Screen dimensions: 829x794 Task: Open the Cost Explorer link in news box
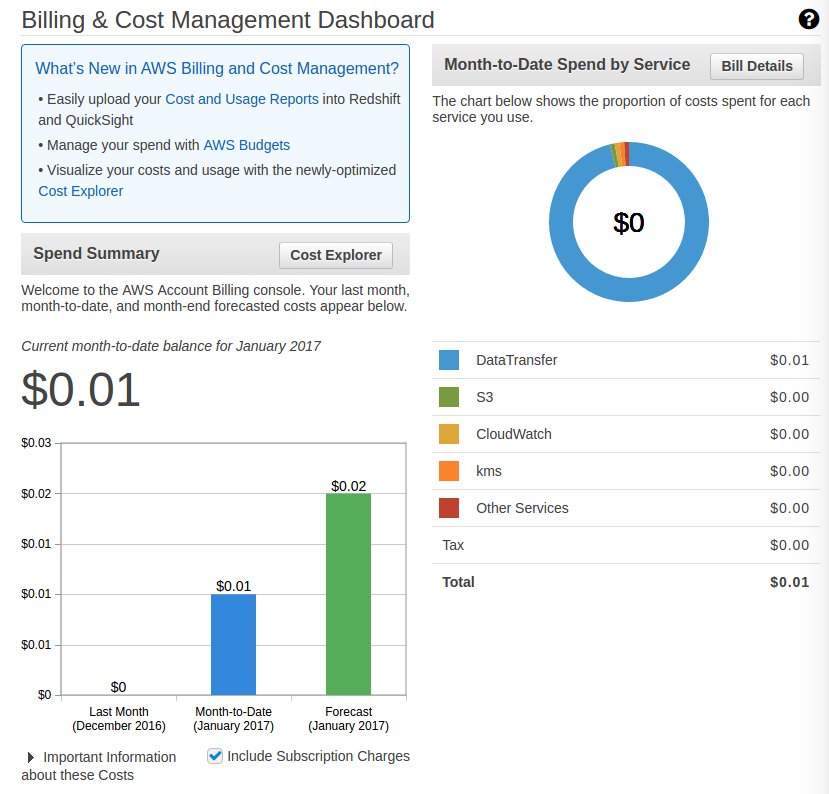[x=80, y=191]
